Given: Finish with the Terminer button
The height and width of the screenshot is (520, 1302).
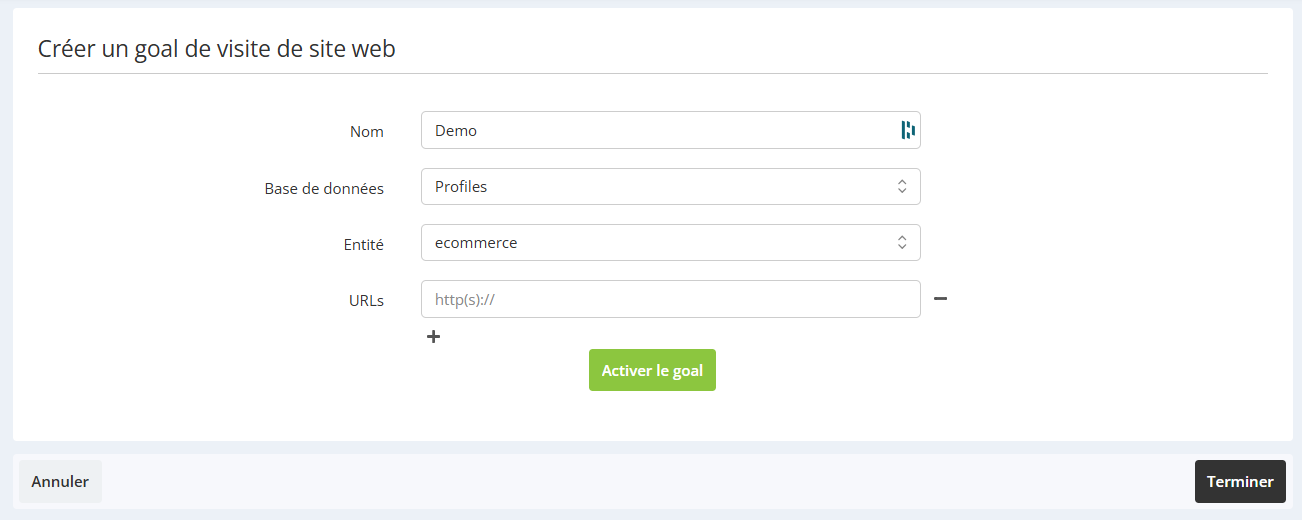Looking at the screenshot, I should (1240, 481).
